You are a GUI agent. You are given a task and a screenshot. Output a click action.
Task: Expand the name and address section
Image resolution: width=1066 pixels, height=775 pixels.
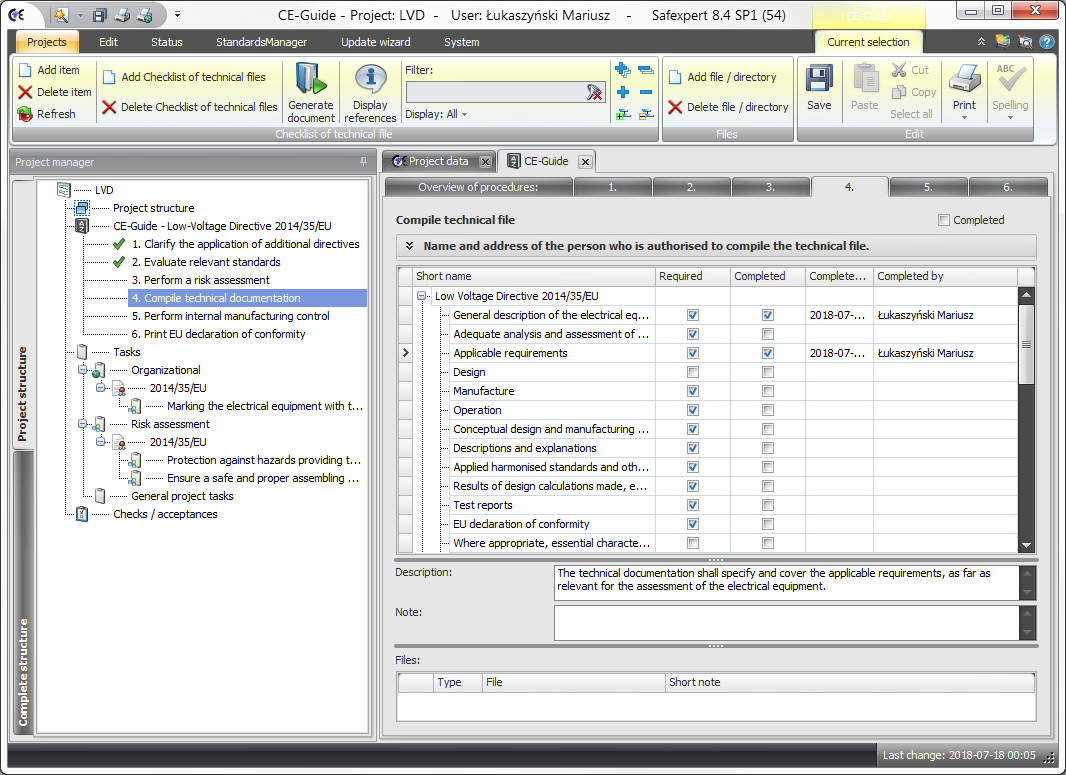pyautogui.click(x=409, y=246)
